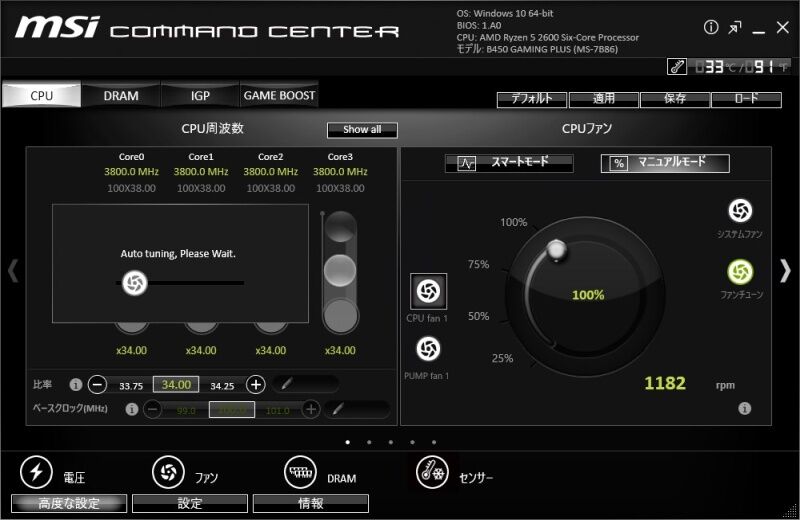
Task: Click the Core3 vertical ratio slider knob
Action: coord(340,271)
